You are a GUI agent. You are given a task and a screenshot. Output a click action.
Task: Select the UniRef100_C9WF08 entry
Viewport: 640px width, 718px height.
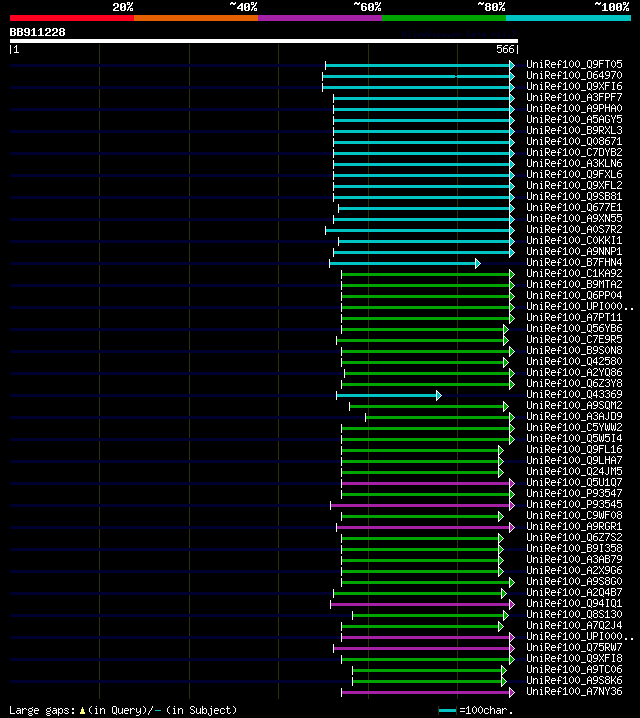click(x=574, y=515)
